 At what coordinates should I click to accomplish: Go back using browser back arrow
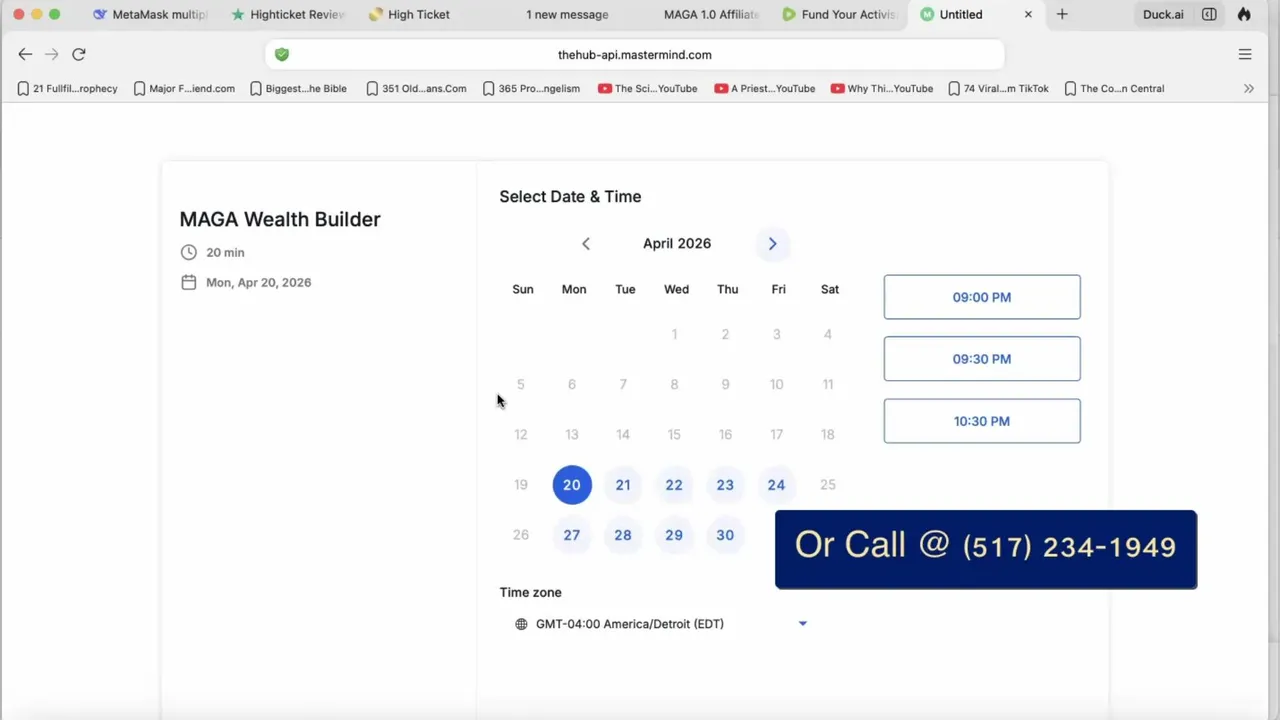tap(25, 54)
